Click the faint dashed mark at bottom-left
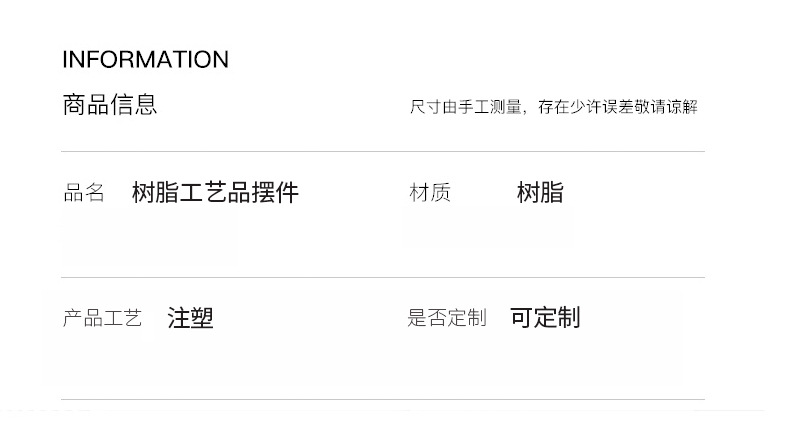The width and height of the screenshot is (790, 446). (50, 410)
